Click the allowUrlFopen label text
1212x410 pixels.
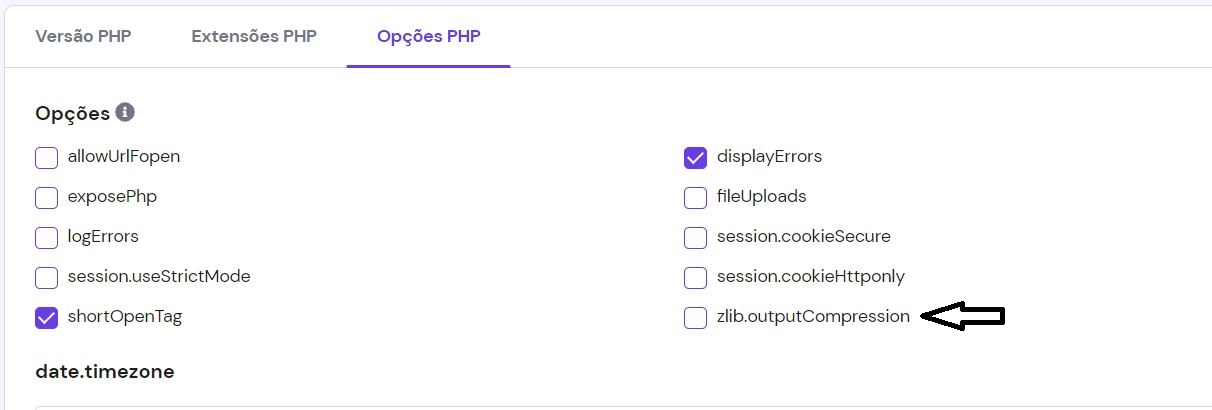tap(124, 156)
